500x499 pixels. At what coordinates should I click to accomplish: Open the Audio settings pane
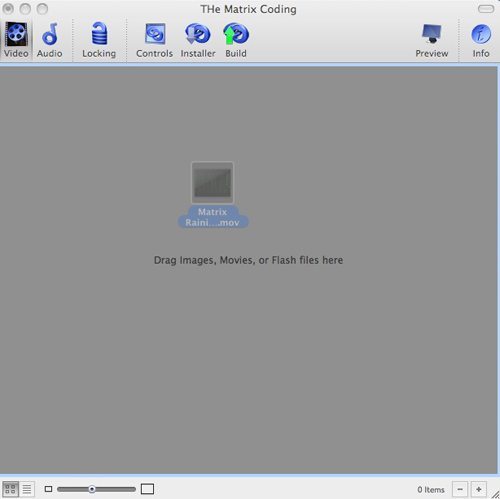(x=50, y=40)
